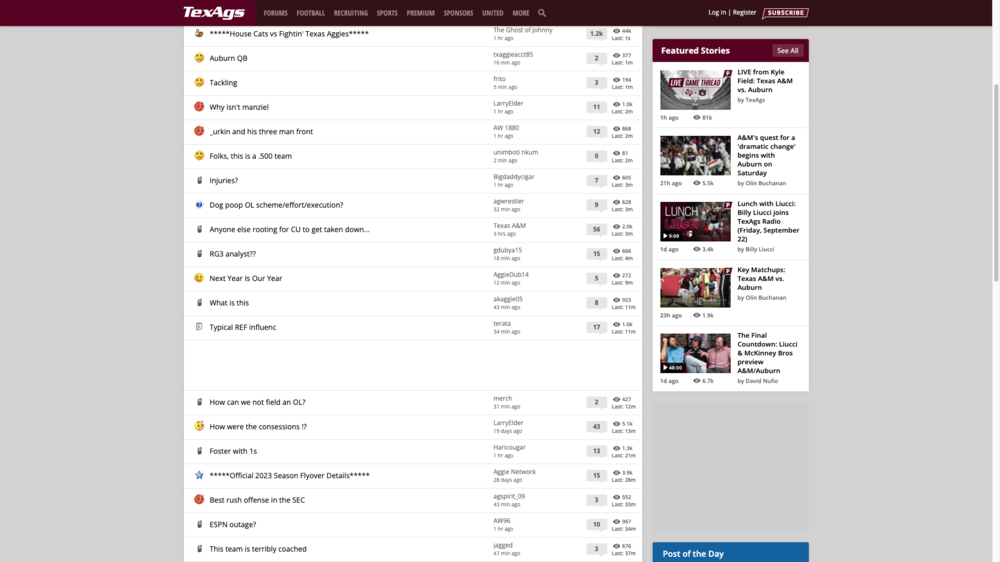
Task: Open user profile LarryElder on manziel thread
Action: click(508, 103)
